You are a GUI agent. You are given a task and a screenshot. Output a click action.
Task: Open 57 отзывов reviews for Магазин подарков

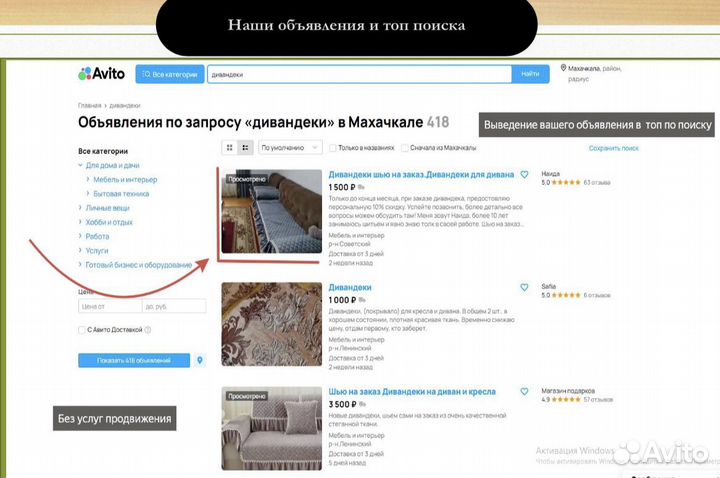[x=598, y=399]
